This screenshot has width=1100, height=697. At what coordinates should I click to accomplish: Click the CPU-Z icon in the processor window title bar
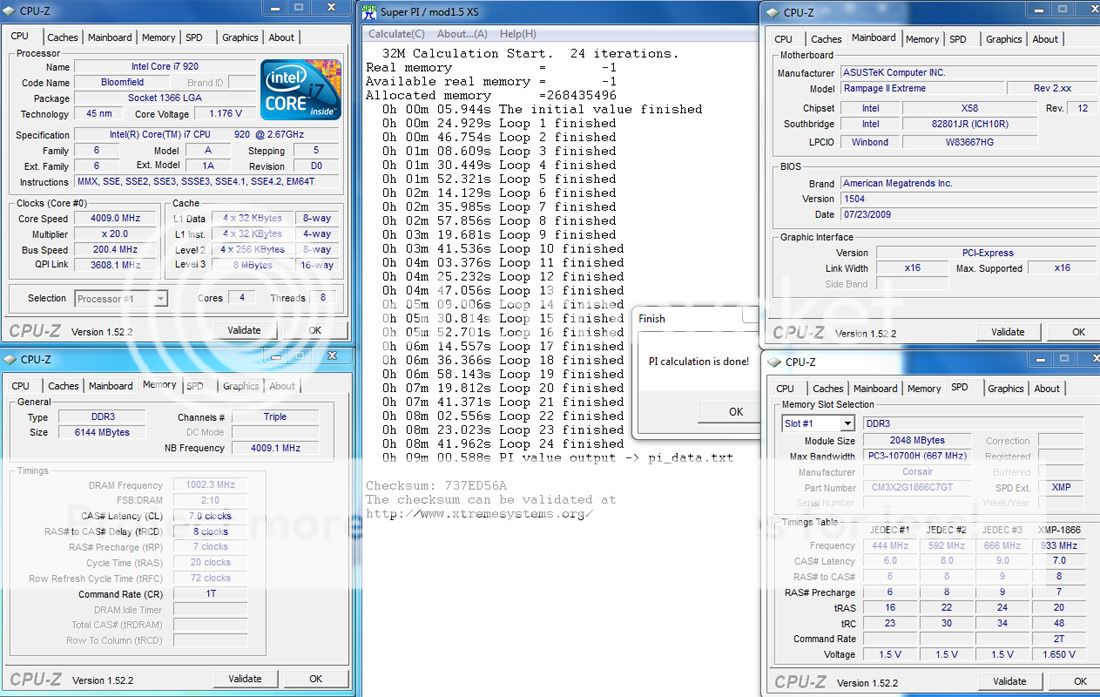tap(8, 11)
